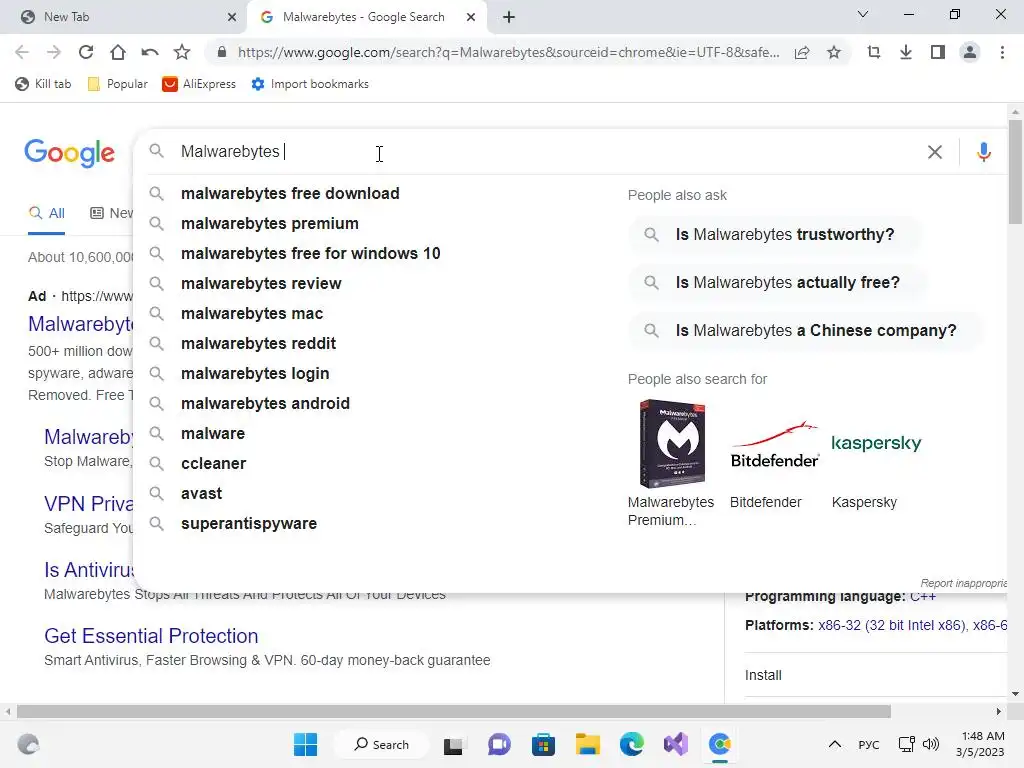Image resolution: width=1024 pixels, height=768 pixels.
Task: Open File Explorer from the taskbar
Action: click(587, 744)
